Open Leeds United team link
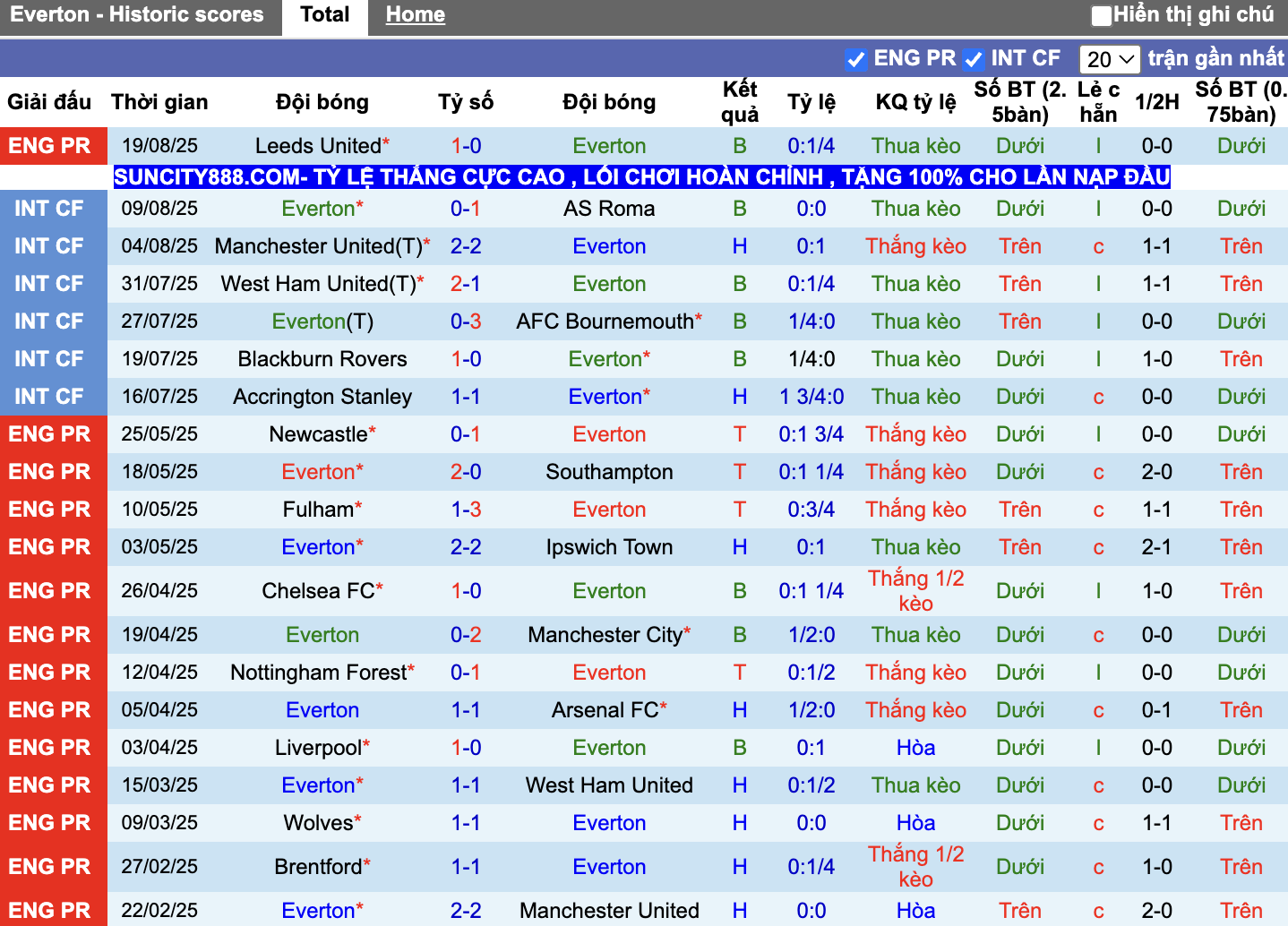This screenshot has width=1288, height=926. point(318,146)
